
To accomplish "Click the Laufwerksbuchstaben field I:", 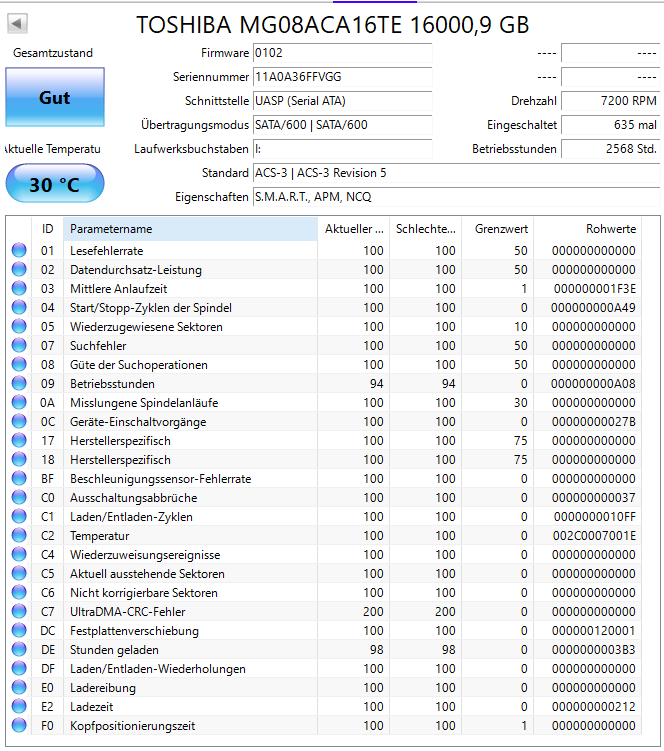I will click(x=343, y=148).
